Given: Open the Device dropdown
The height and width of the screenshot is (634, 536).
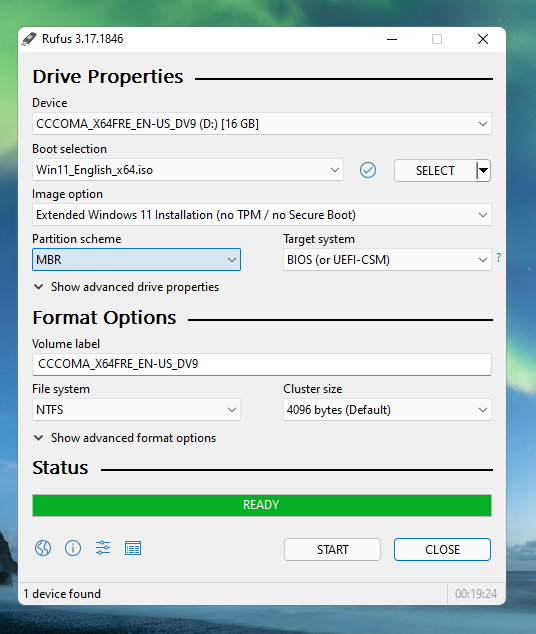Looking at the screenshot, I should coord(262,124).
